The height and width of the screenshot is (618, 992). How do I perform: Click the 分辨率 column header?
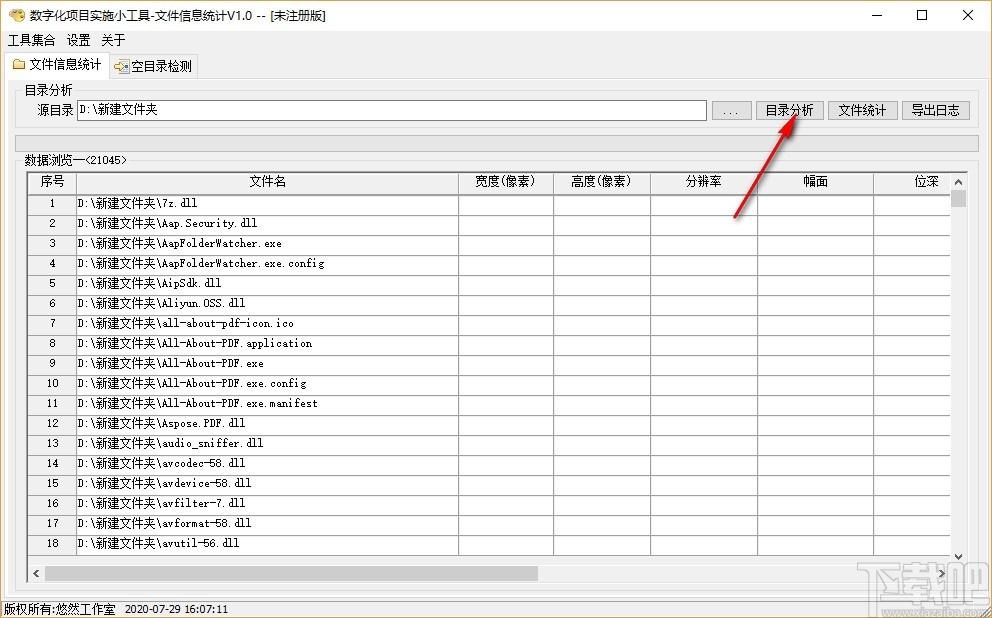coord(704,182)
